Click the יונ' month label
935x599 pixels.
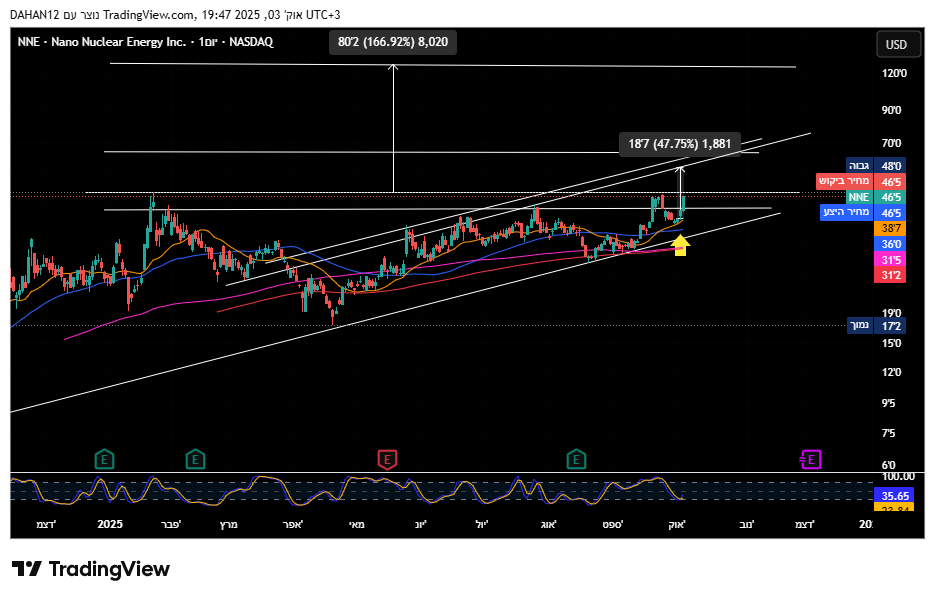(x=421, y=524)
